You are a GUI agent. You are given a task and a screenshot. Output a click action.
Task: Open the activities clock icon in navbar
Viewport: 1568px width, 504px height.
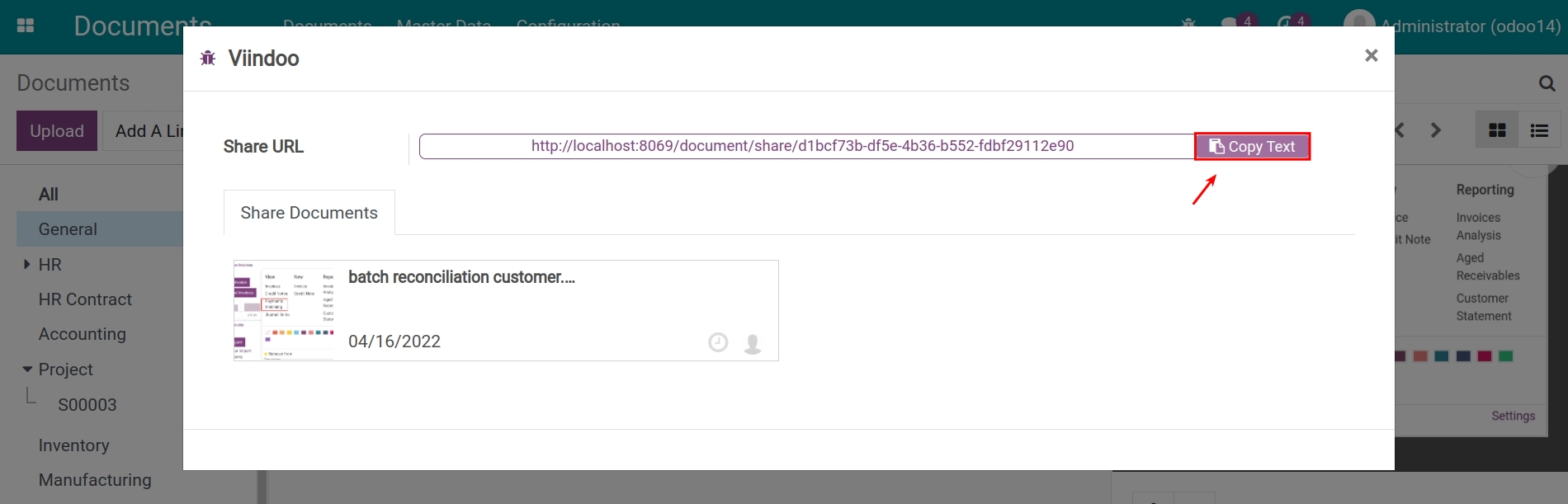click(1284, 23)
